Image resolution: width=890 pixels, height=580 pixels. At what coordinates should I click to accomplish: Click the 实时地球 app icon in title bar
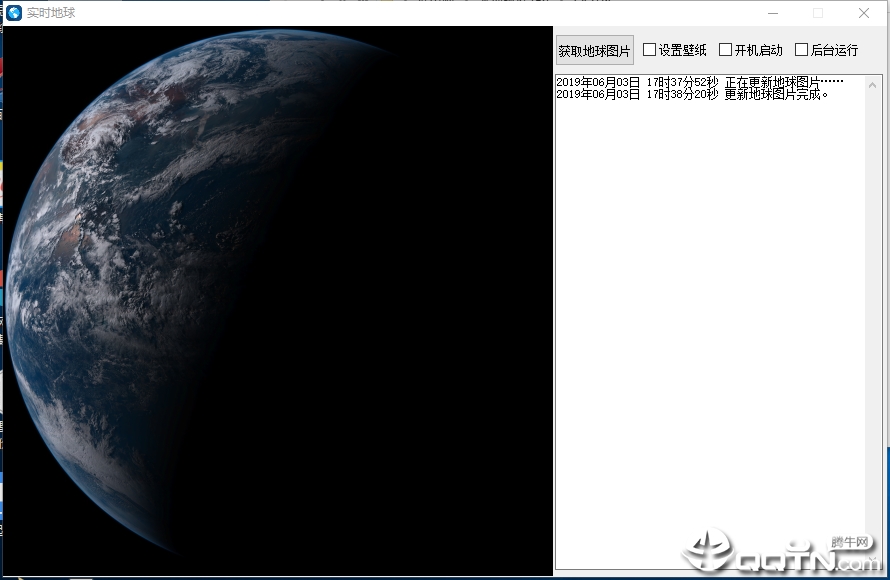click(14, 12)
